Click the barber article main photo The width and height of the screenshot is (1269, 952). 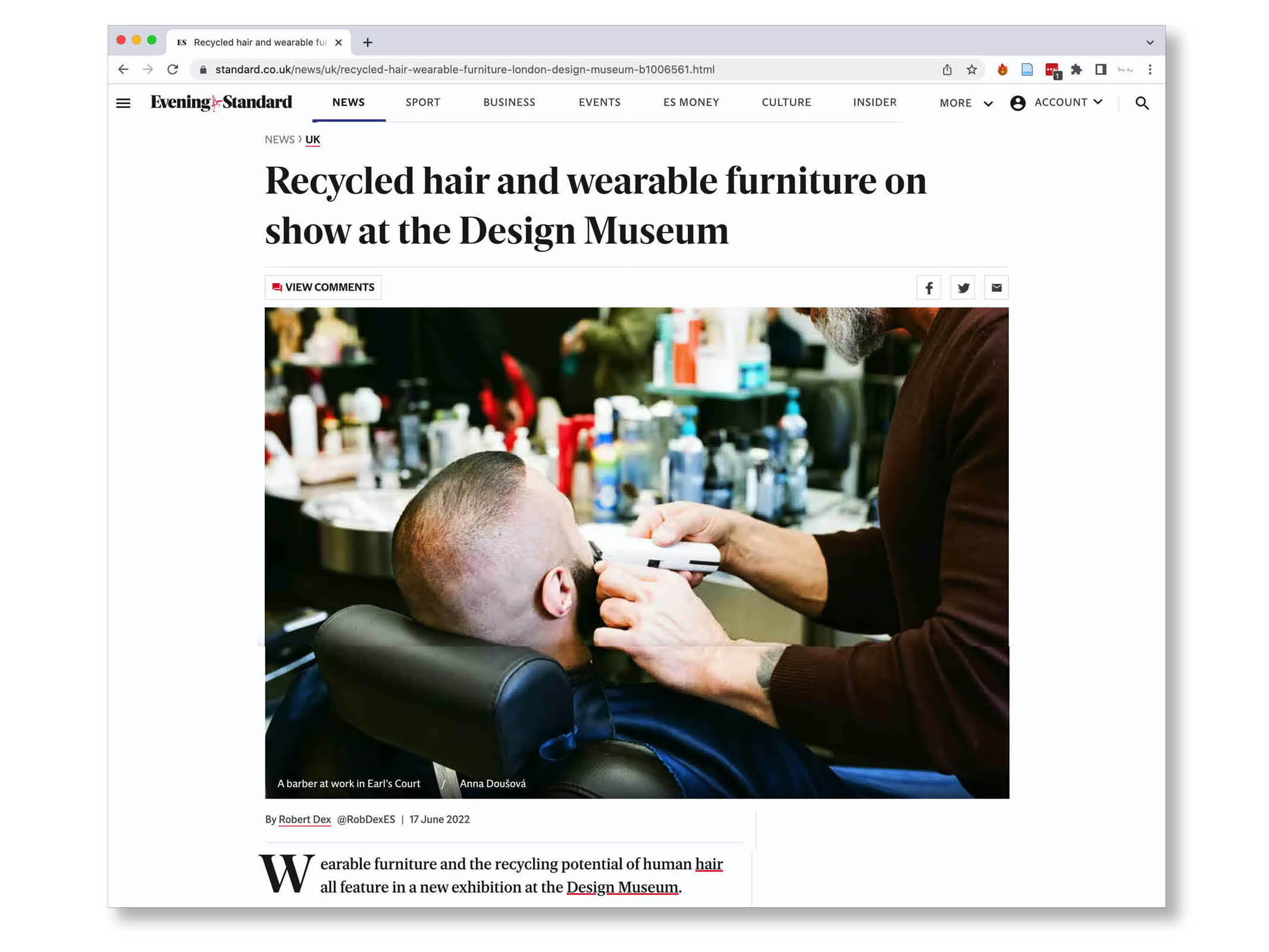637,552
